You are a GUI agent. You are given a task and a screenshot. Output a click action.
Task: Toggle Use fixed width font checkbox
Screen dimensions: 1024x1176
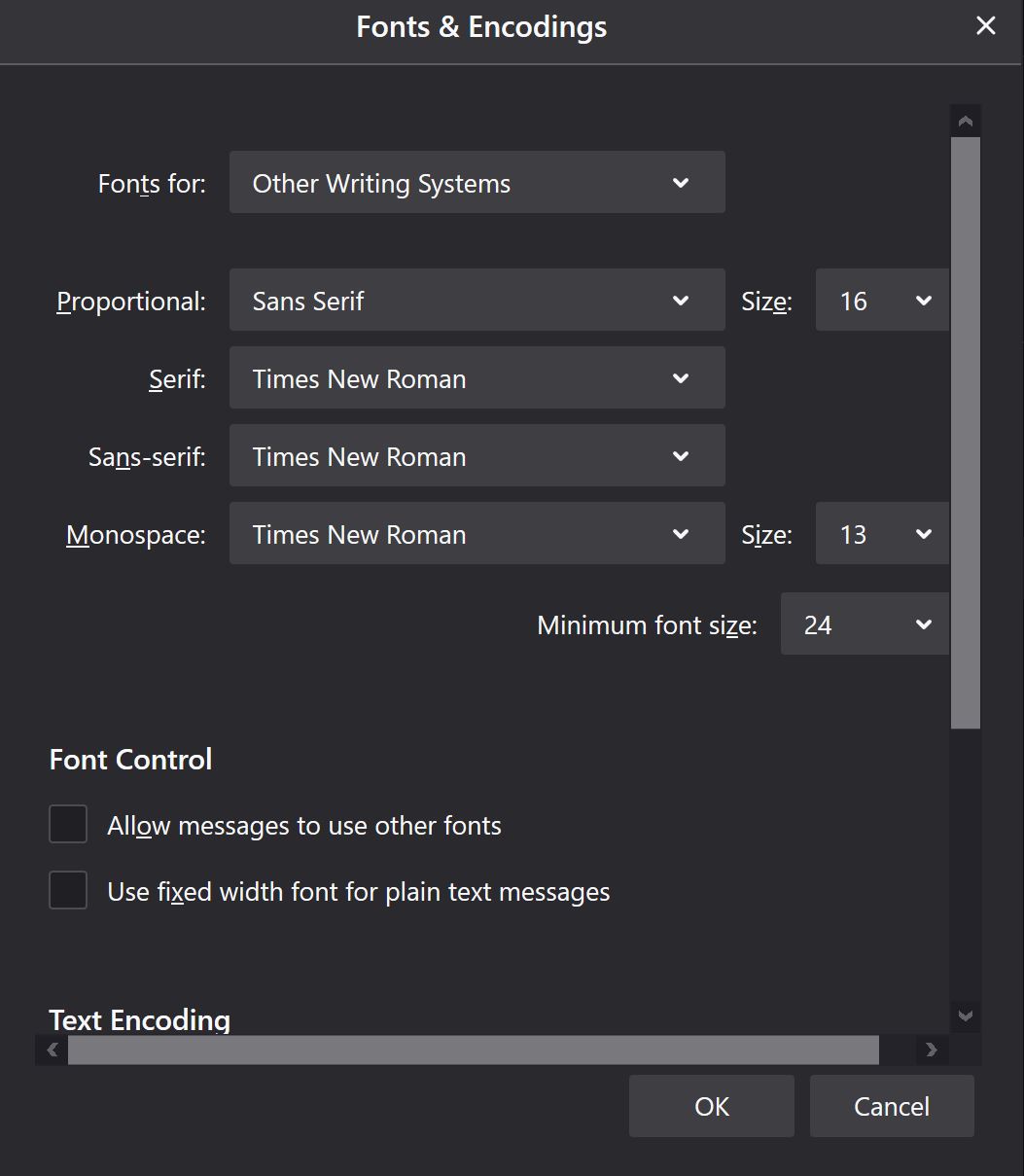coord(68,891)
